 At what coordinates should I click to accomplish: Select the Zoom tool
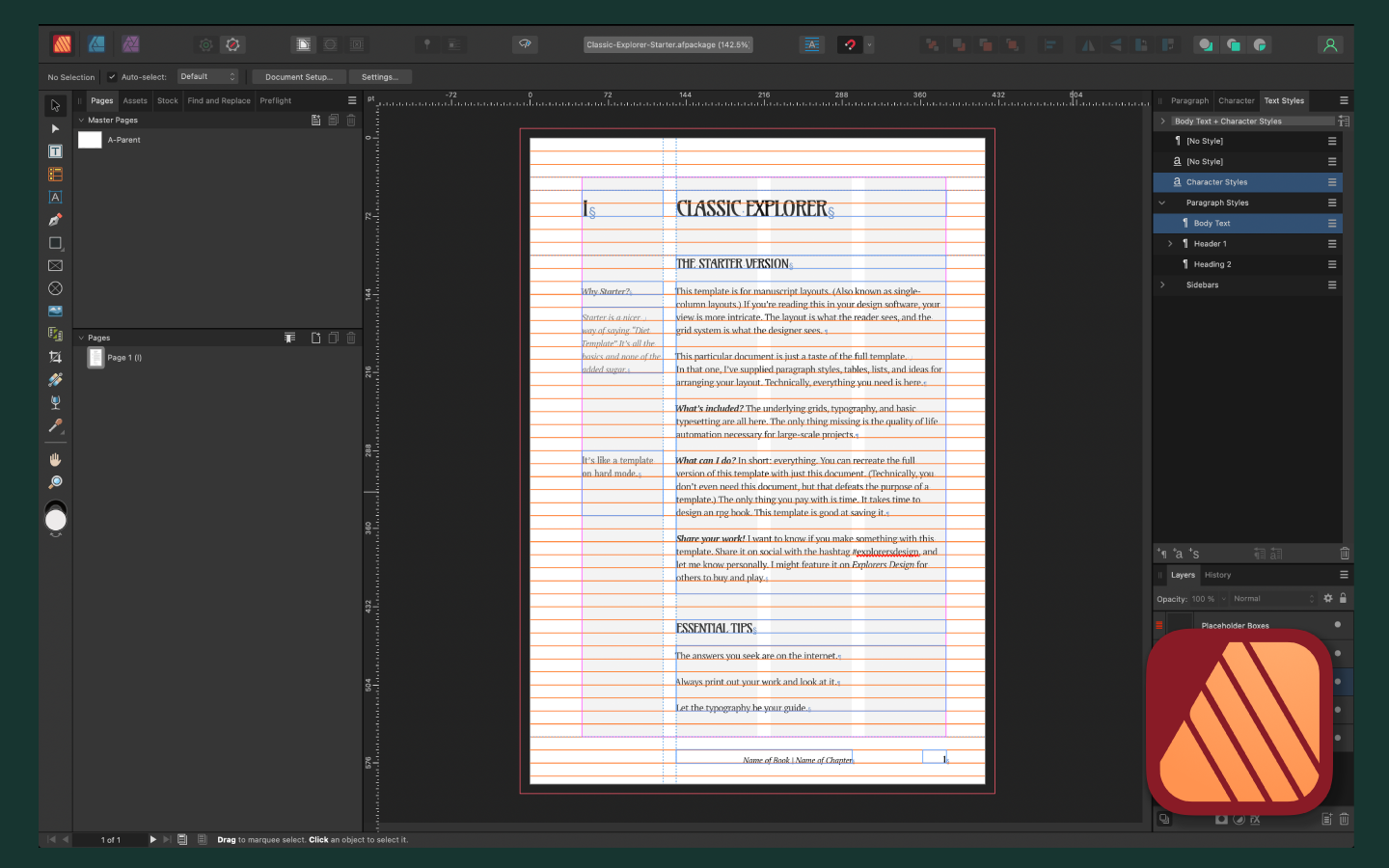point(55,482)
